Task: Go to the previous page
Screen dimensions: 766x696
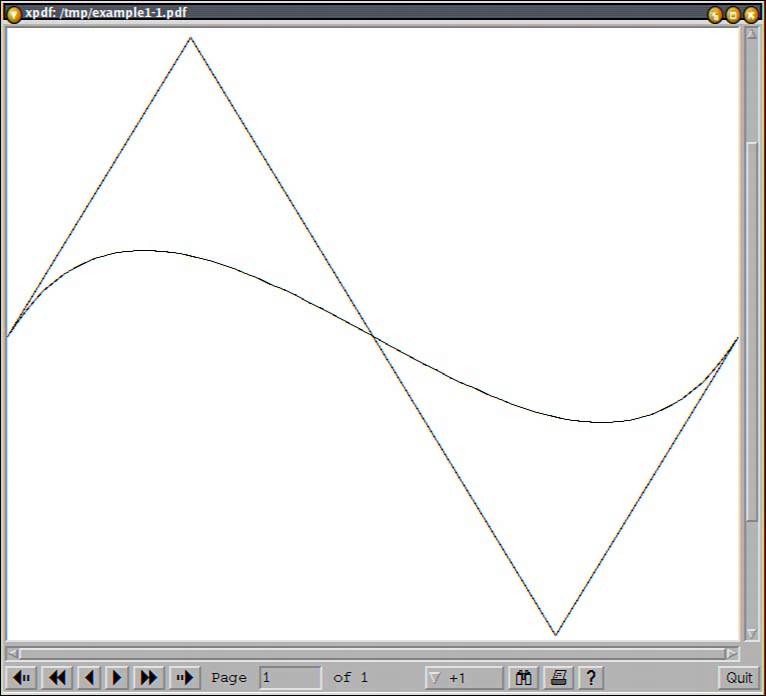Action: 89,677
